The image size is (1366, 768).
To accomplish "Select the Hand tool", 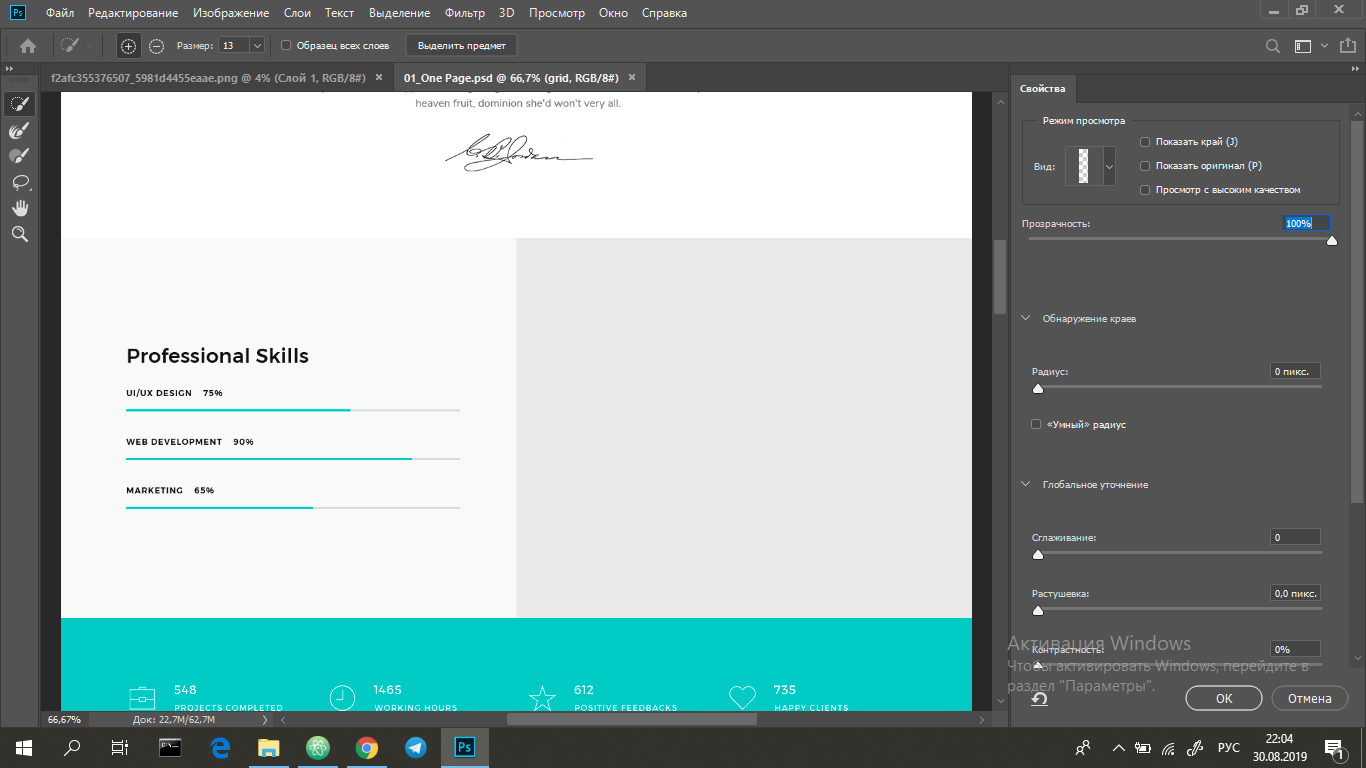I will coord(19,208).
